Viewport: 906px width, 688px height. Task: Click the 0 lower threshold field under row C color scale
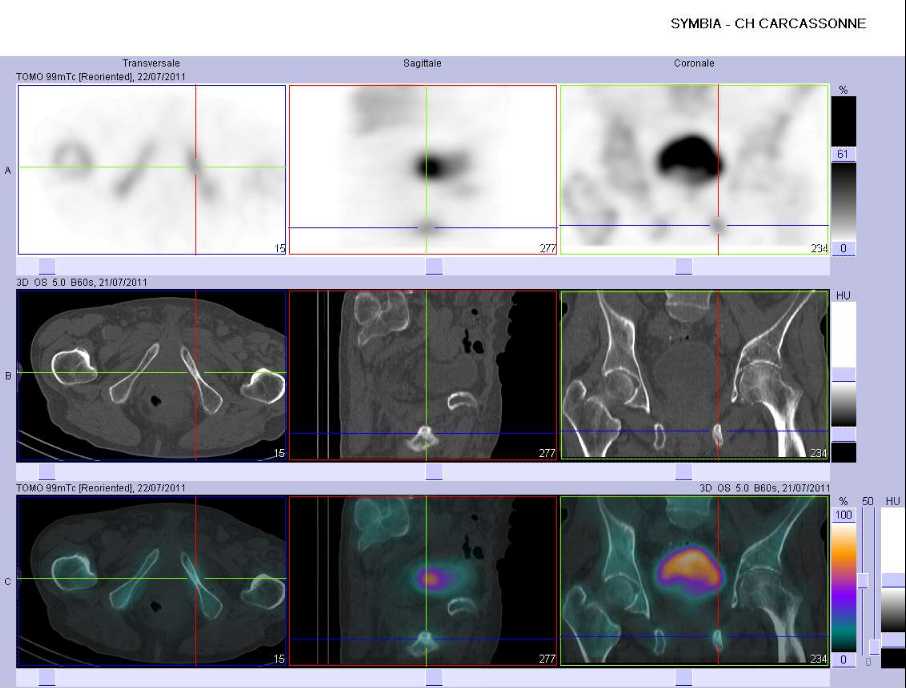pos(844,660)
